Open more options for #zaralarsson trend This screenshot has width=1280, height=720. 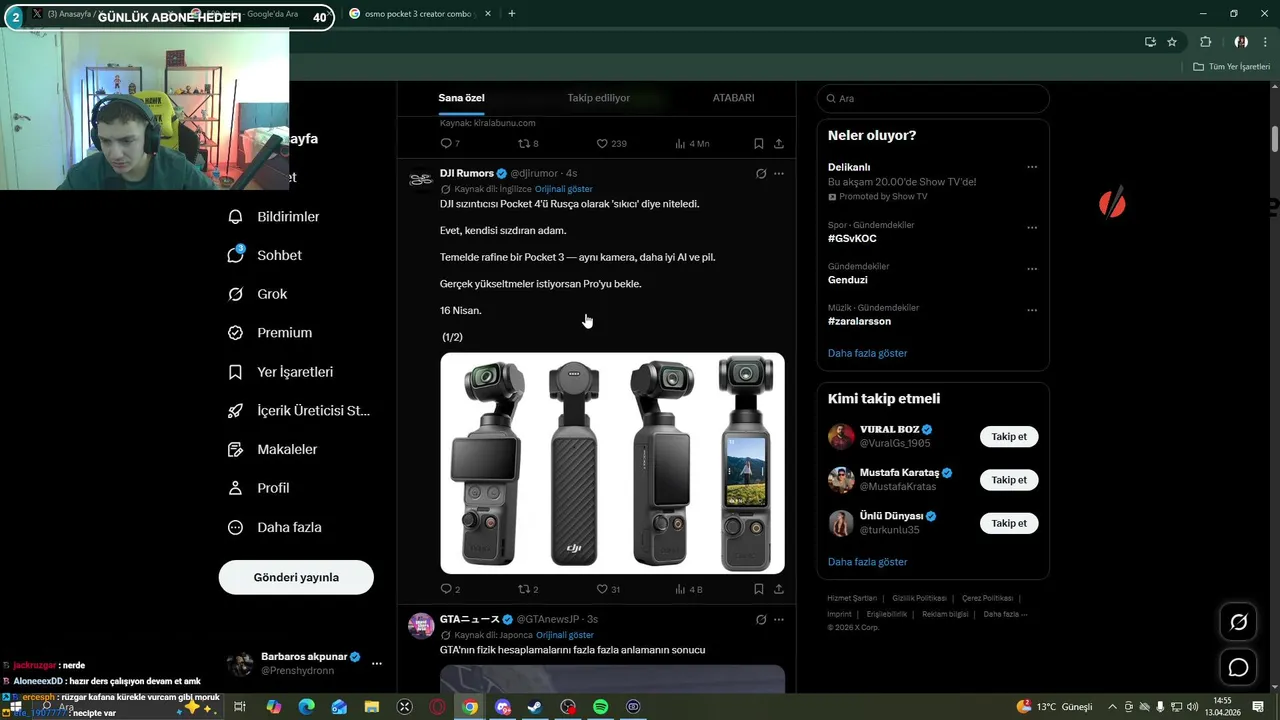pos(1032,310)
